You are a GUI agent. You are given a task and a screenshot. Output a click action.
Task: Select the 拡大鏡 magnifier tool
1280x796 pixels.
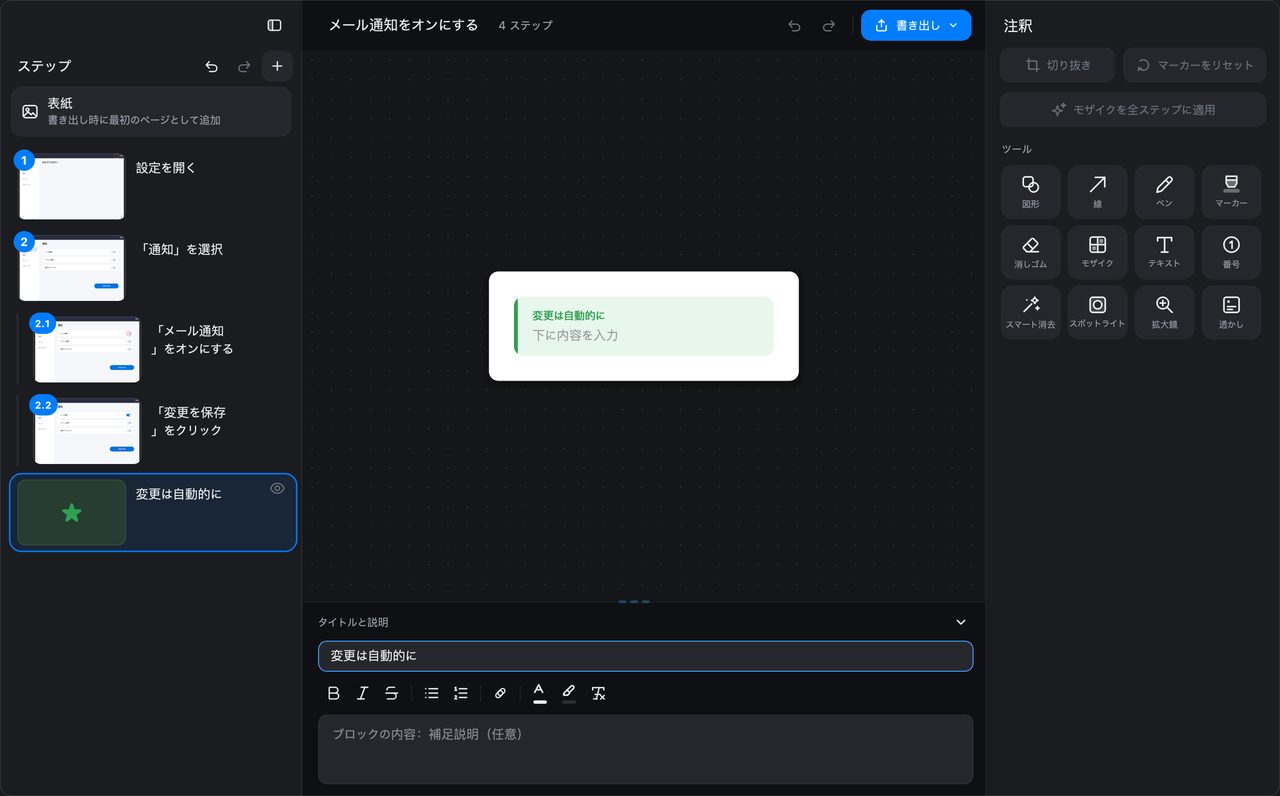[x=1164, y=313]
